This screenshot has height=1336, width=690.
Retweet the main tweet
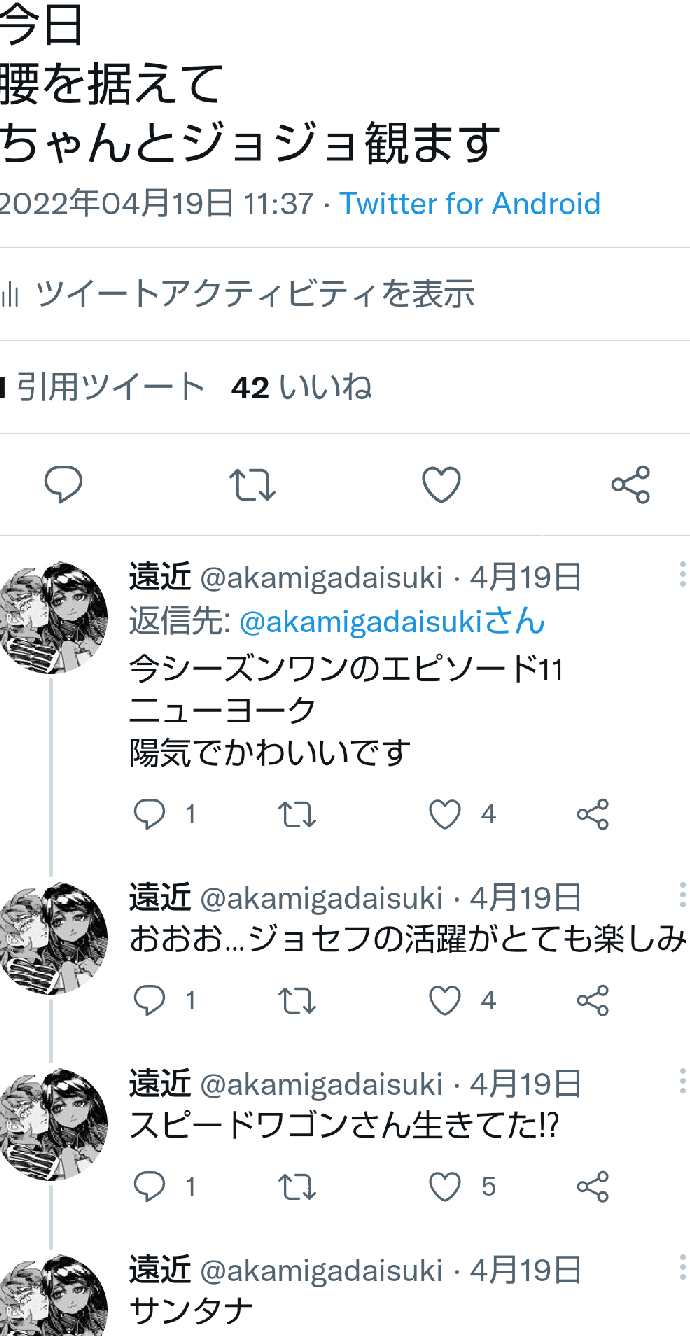252,486
